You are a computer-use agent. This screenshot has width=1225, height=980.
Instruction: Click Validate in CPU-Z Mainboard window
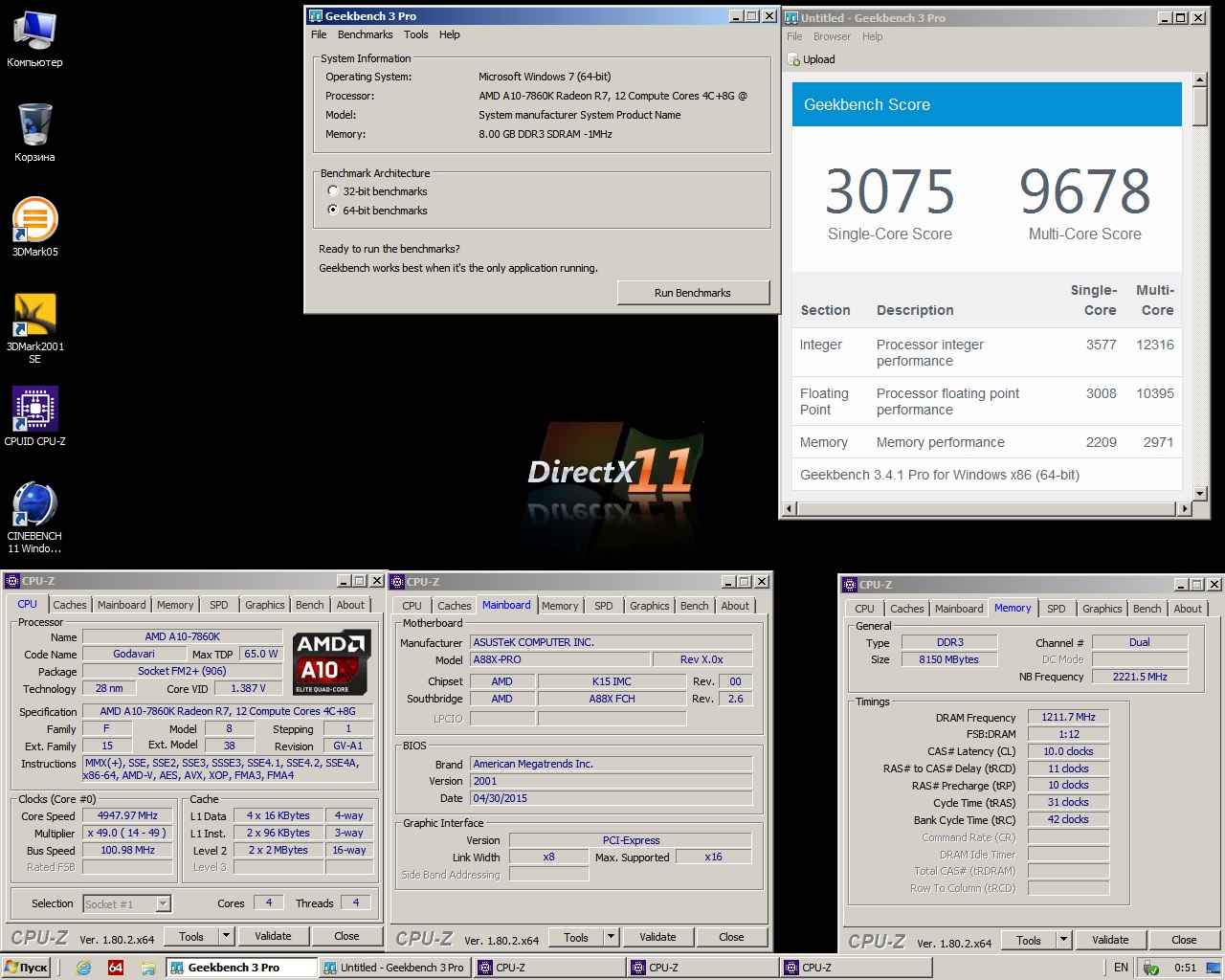coord(657,937)
